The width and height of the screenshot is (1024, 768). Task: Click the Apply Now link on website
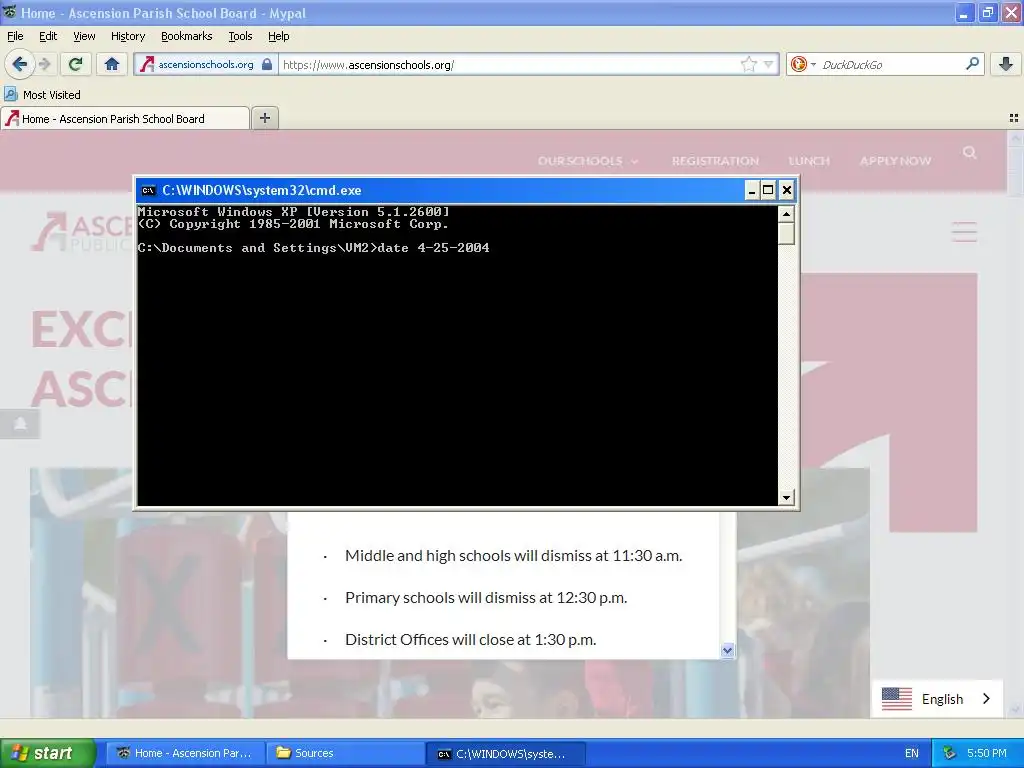(895, 161)
